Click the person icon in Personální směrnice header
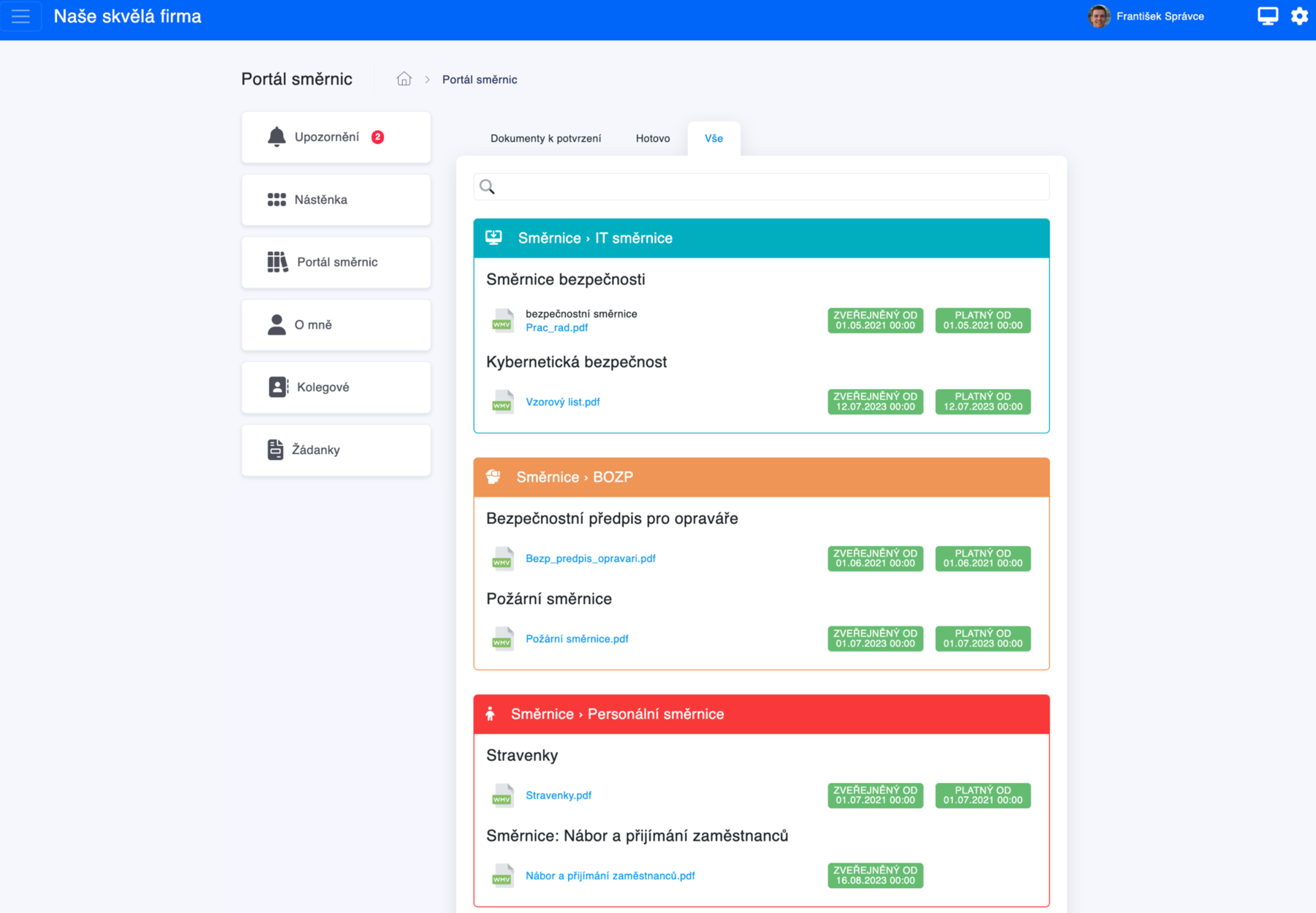Screen dimensions: 1316x913 491,713
